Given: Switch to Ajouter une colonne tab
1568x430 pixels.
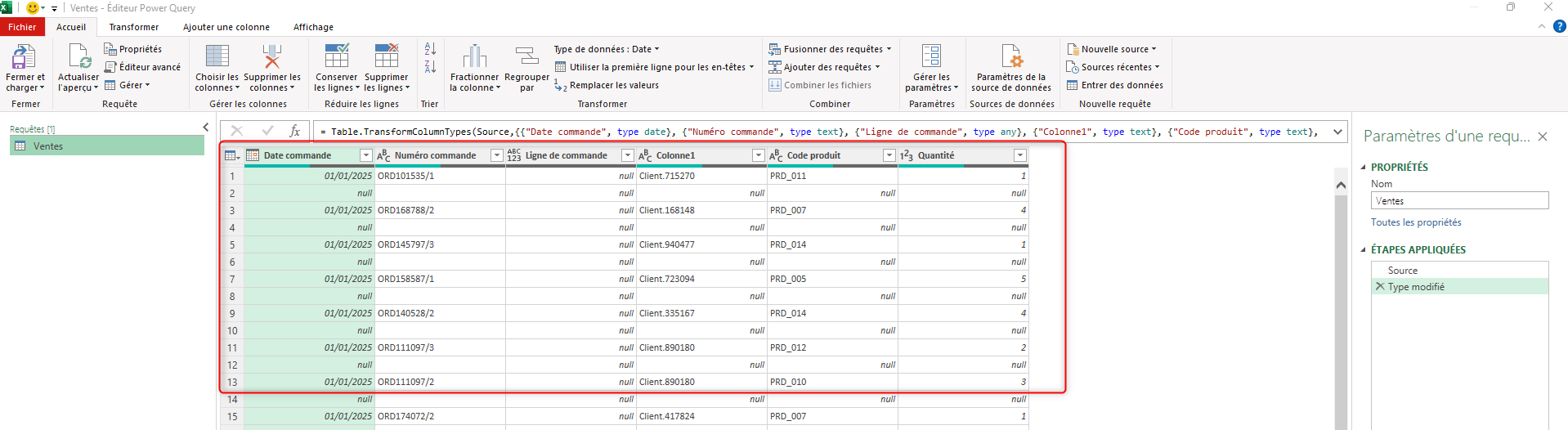Looking at the screenshot, I should (226, 27).
